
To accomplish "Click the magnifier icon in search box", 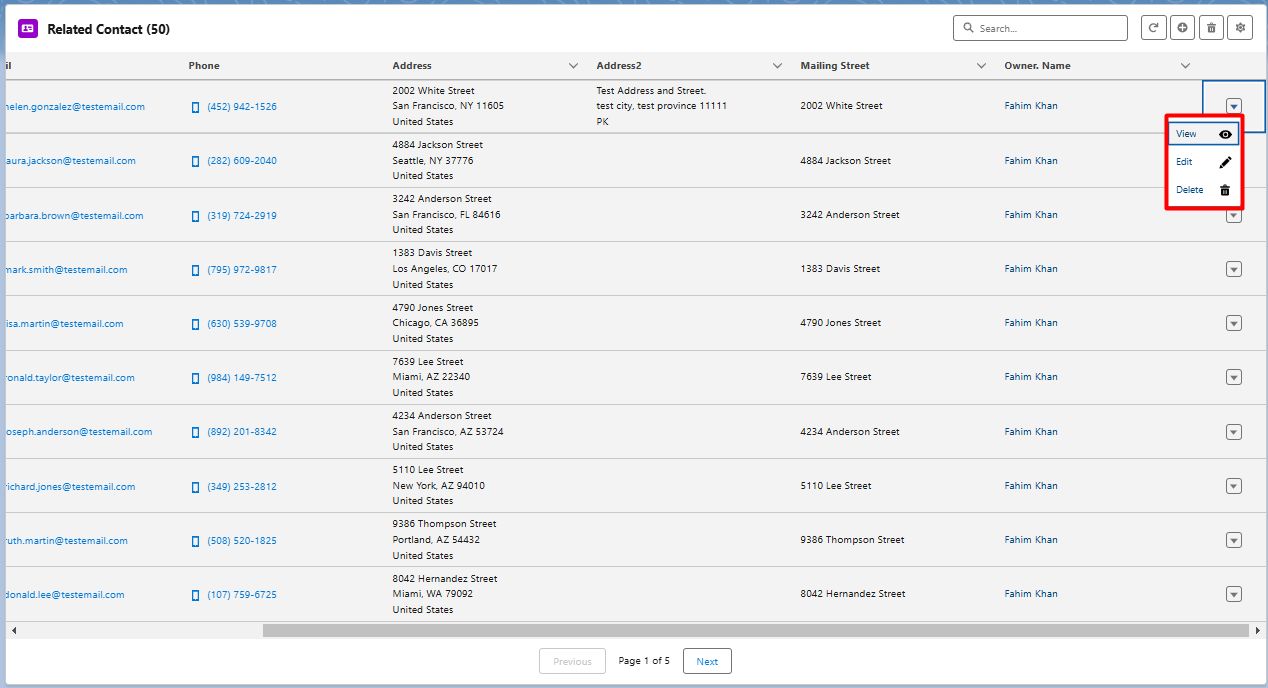I will point(968,28).
